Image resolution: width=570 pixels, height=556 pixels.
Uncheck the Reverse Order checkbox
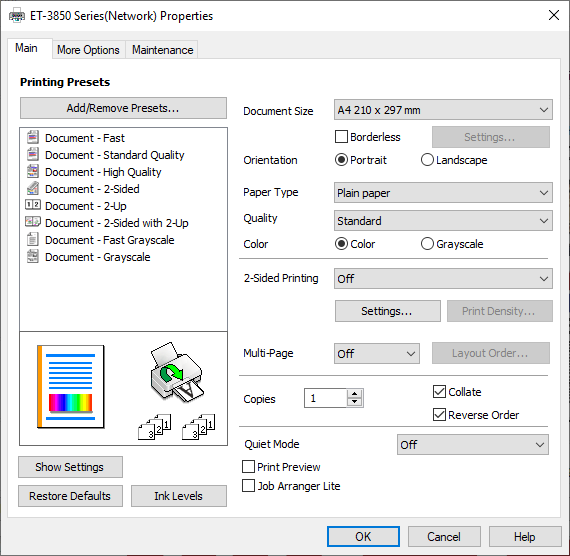click(439, 415)
